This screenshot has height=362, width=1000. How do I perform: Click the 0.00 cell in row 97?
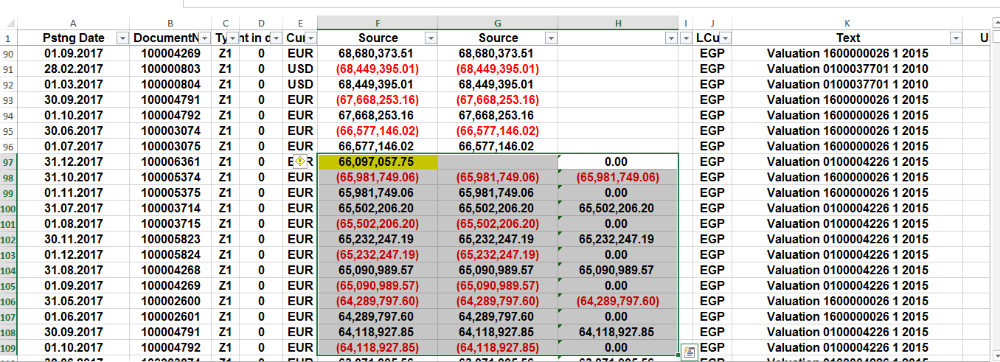click(617, 161)
